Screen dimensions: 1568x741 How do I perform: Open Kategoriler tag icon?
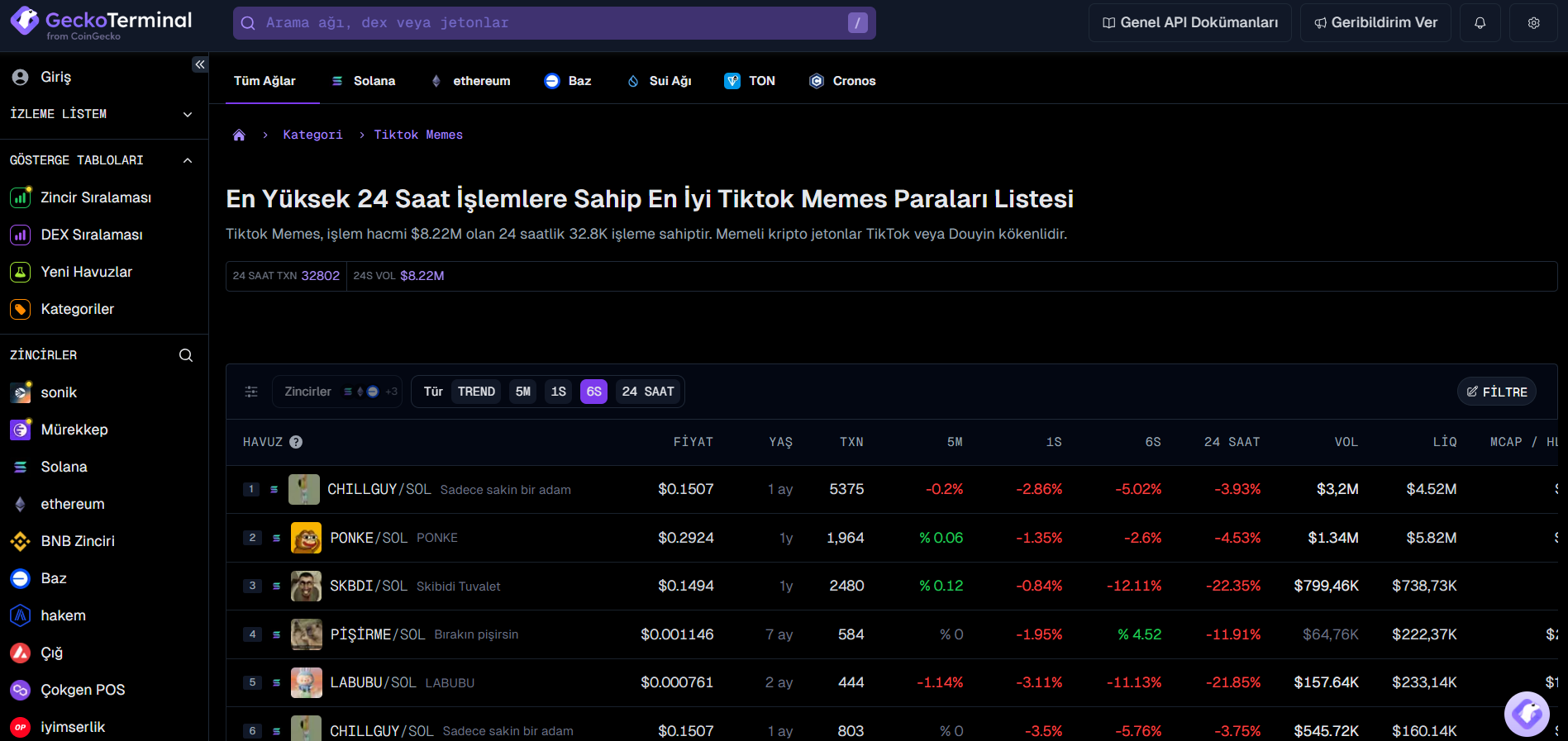pos(21,309)
